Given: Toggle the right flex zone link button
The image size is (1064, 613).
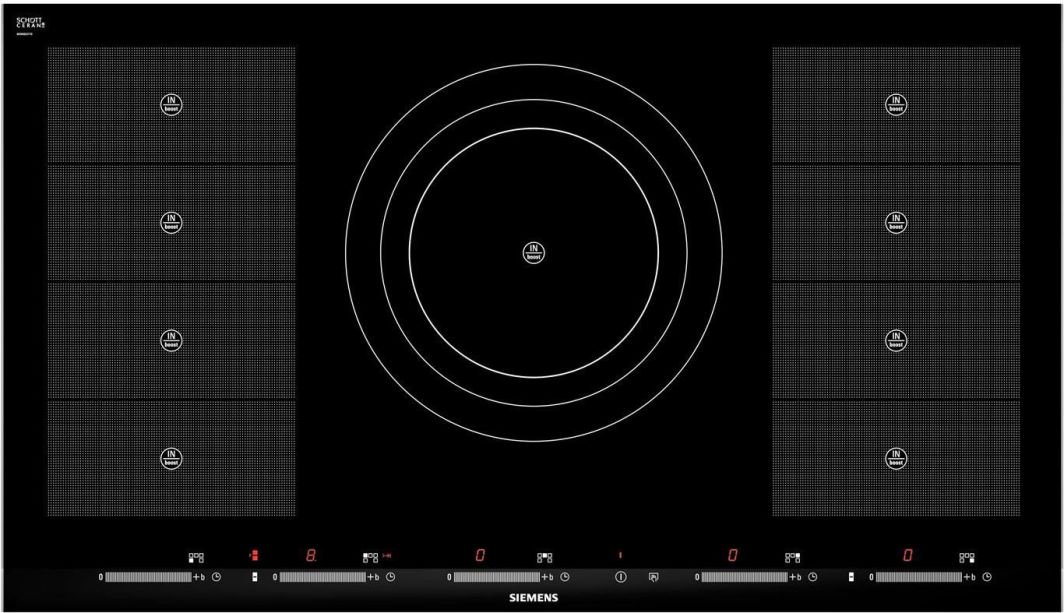Looking at the screenshot, I should (x=851, y=577).
